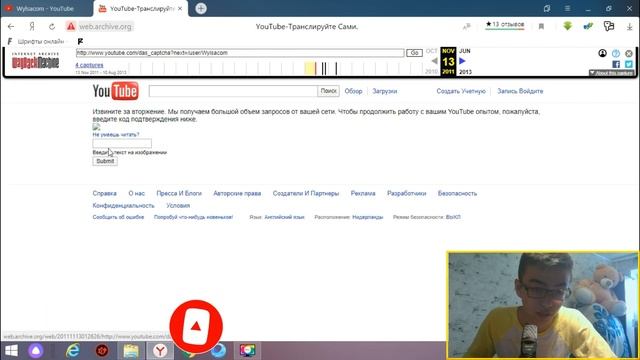This screenshot has height=360, width=640.
Task: Click the Wayback Machine URL field
Action: (240, 53)
